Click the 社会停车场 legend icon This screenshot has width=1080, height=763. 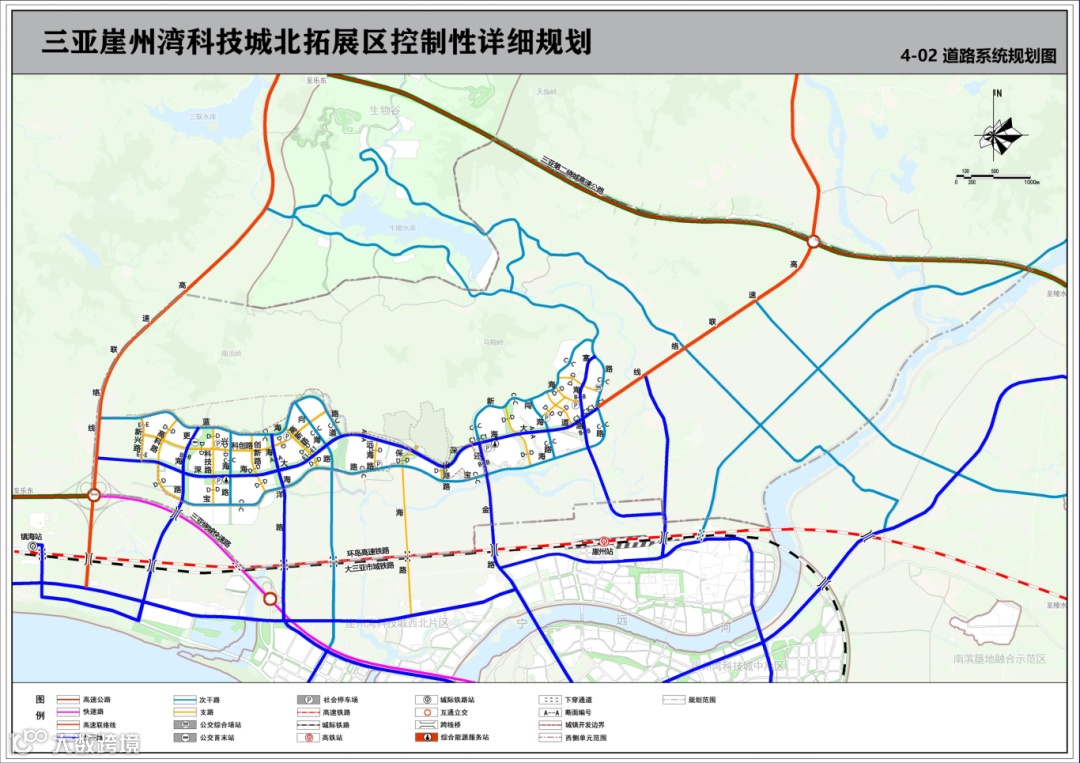[308, 699]
